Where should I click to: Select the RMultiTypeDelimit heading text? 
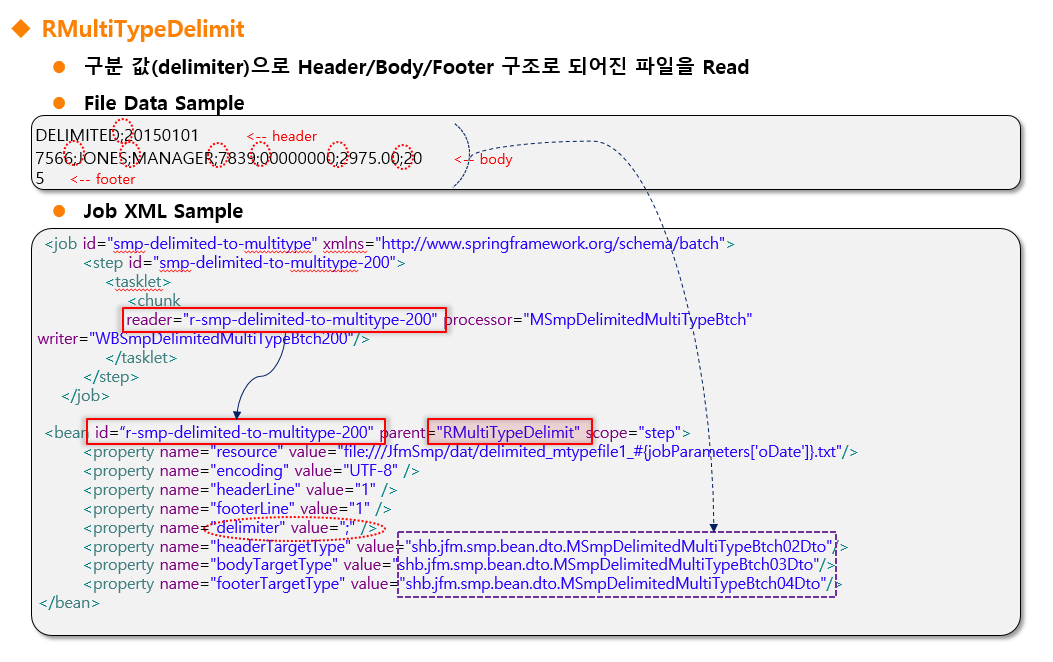point(143,29)
